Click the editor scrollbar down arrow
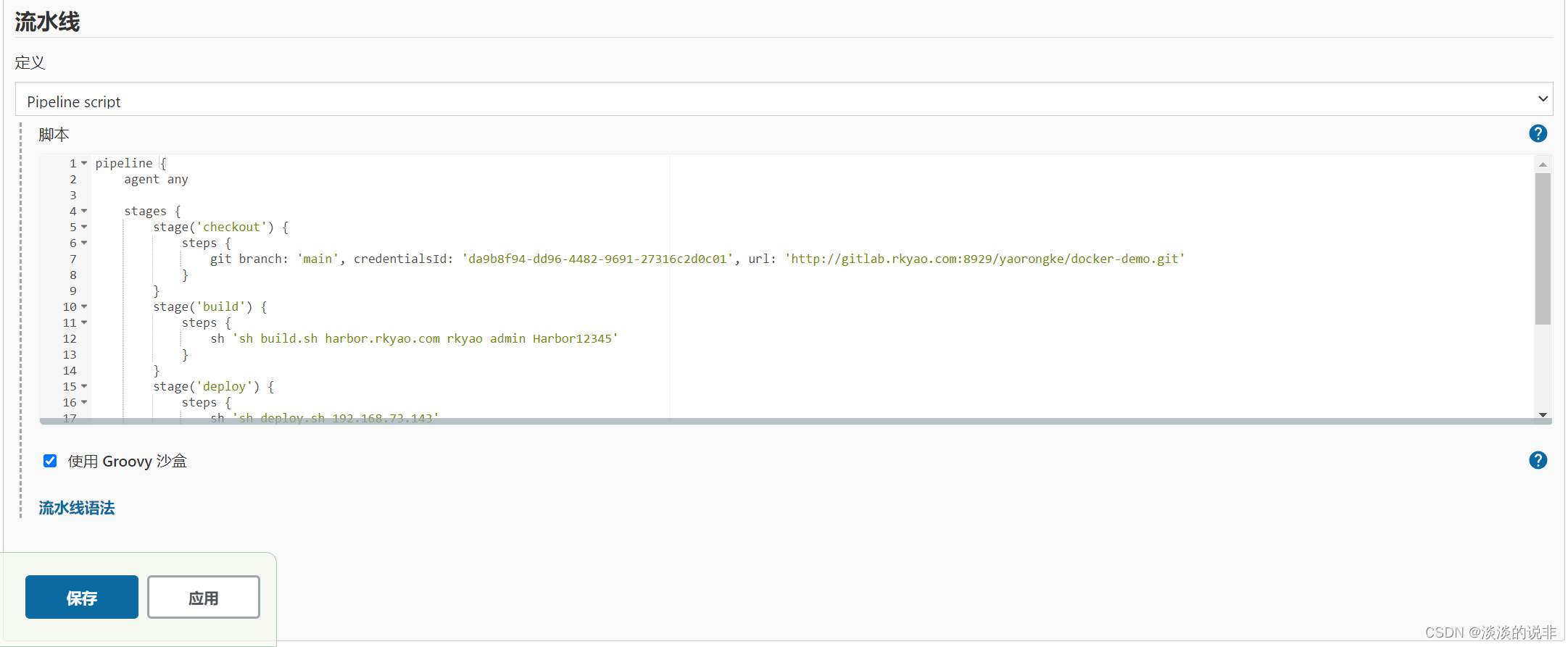1568x647 pixels. click(1543, 414)
